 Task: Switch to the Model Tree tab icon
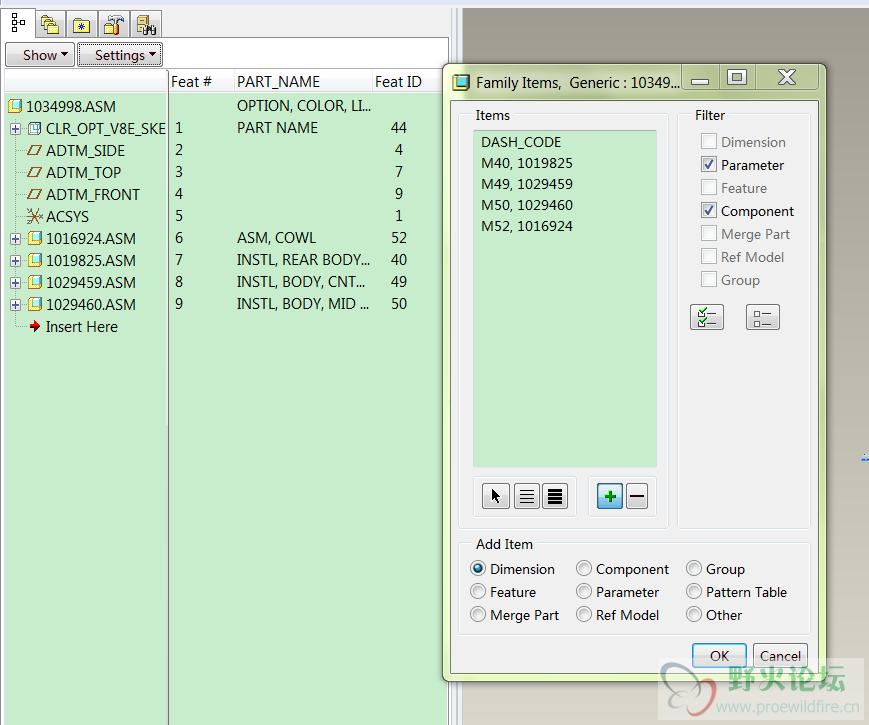pos(18,23)
